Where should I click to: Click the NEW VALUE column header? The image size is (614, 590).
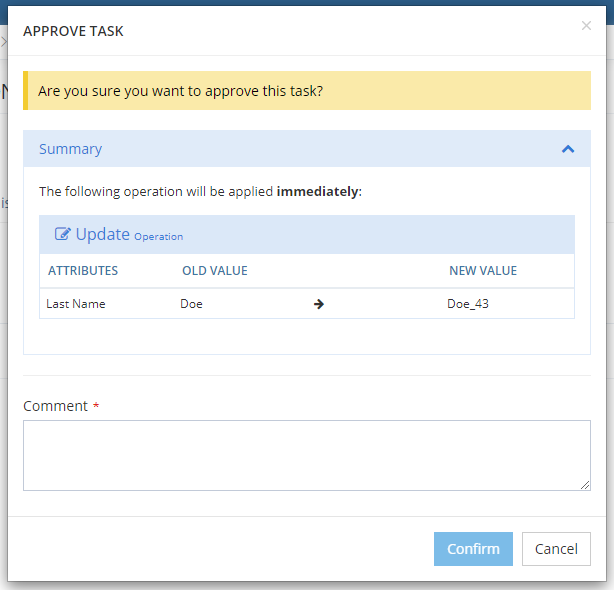click(483, 271)
